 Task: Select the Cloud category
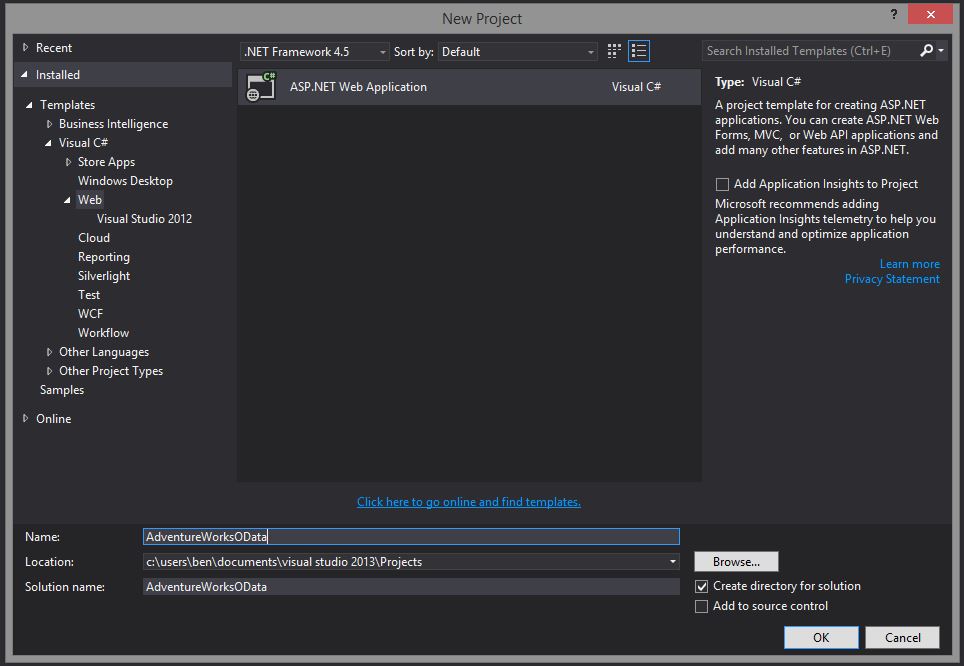[x=94, y=238]
